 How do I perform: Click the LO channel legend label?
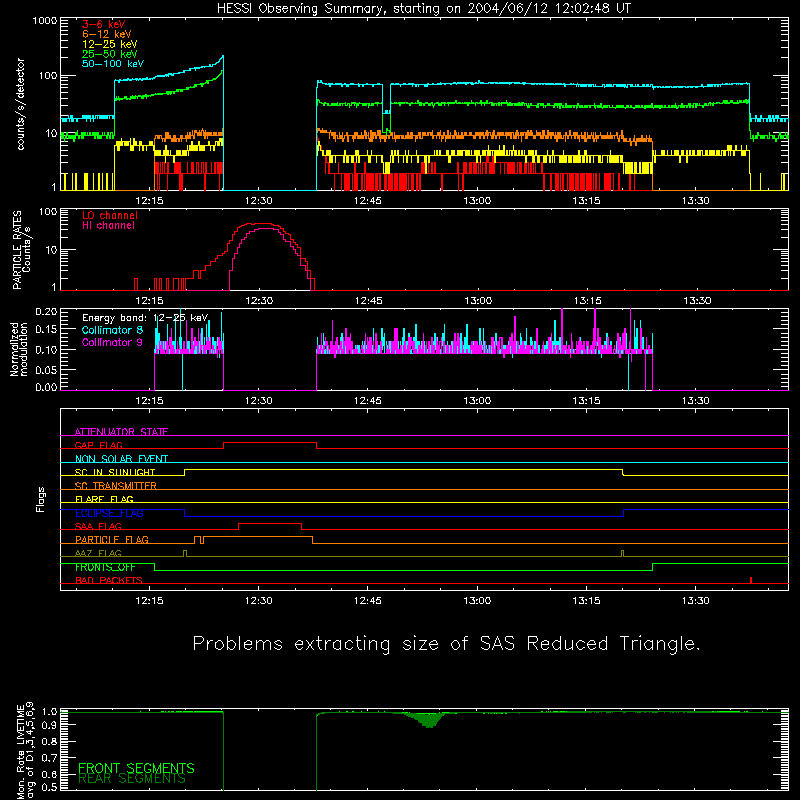110,215
